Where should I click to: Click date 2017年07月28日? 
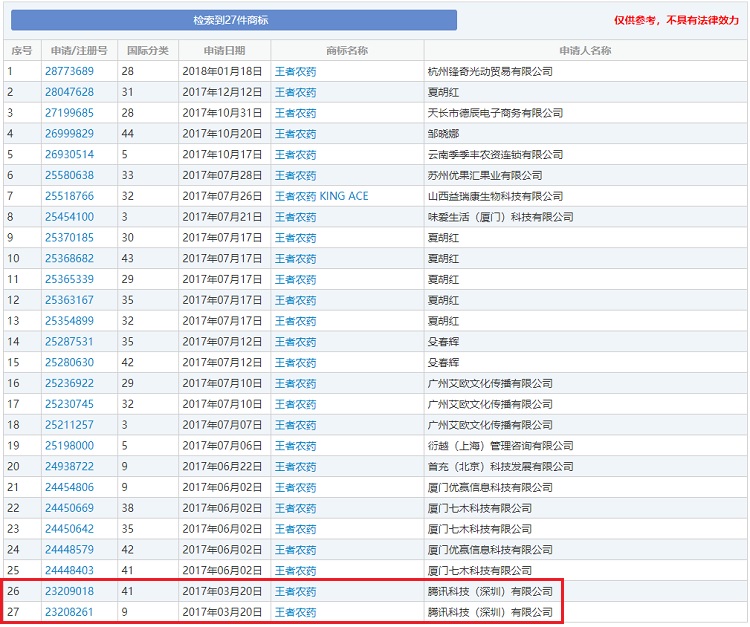pyautogui.click(x=222, y=175)
